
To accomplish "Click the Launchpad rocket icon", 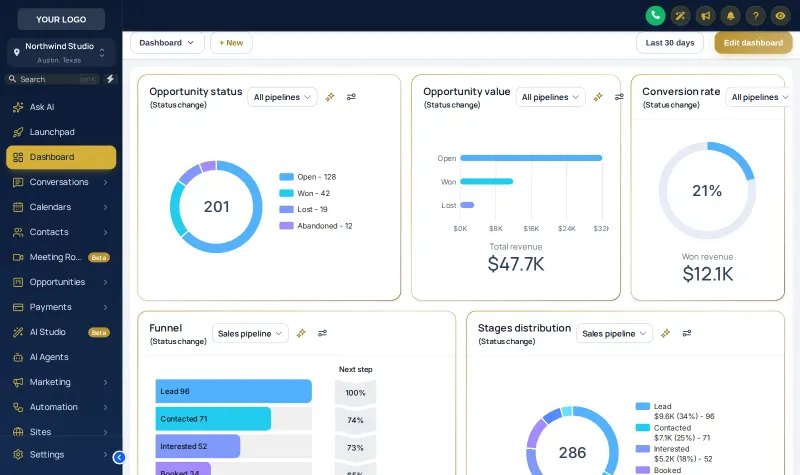I will click(18, 132).
